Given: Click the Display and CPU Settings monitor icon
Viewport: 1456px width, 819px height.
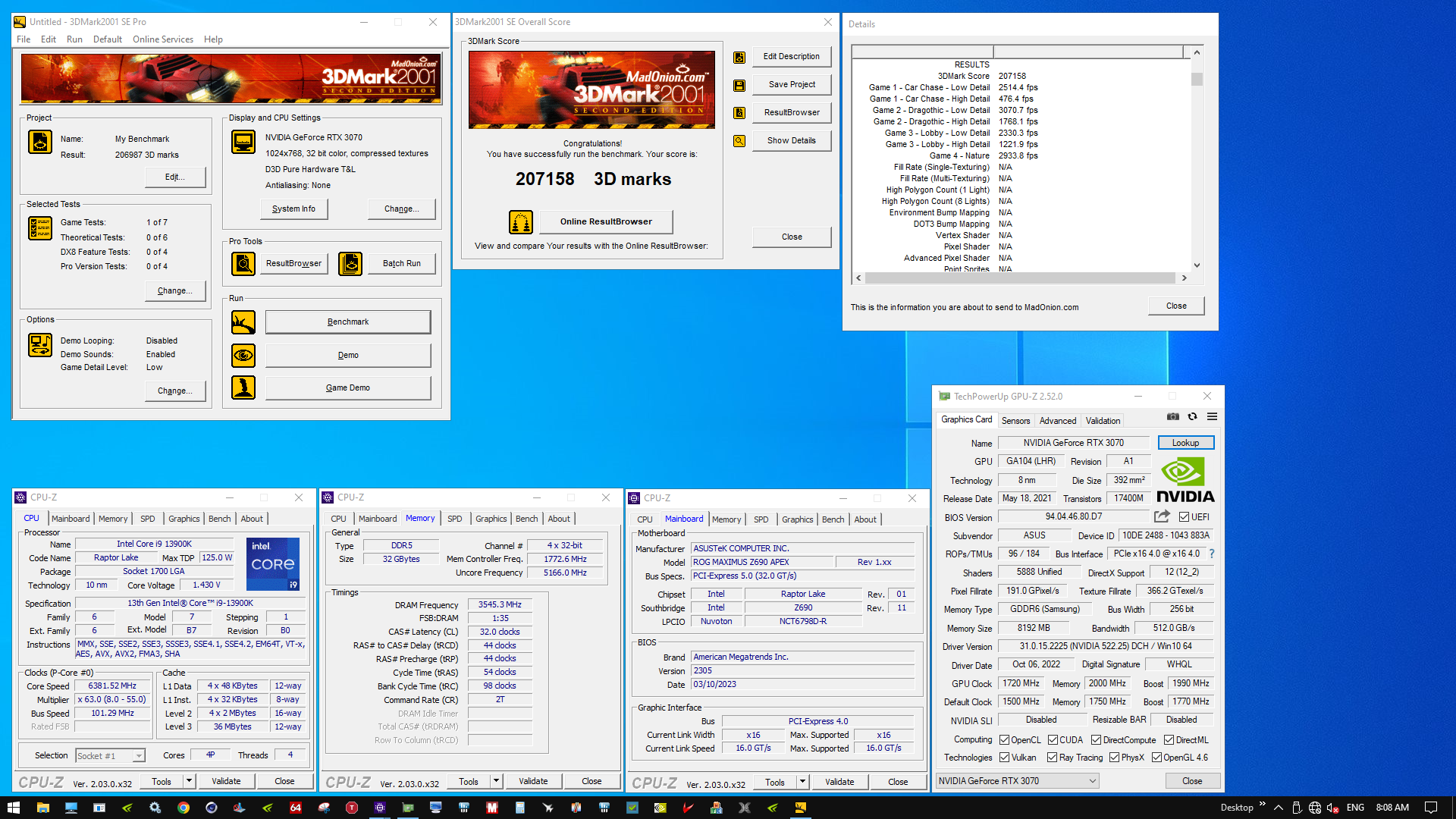Looking at the screenshot, I should (x=243, y=142).
